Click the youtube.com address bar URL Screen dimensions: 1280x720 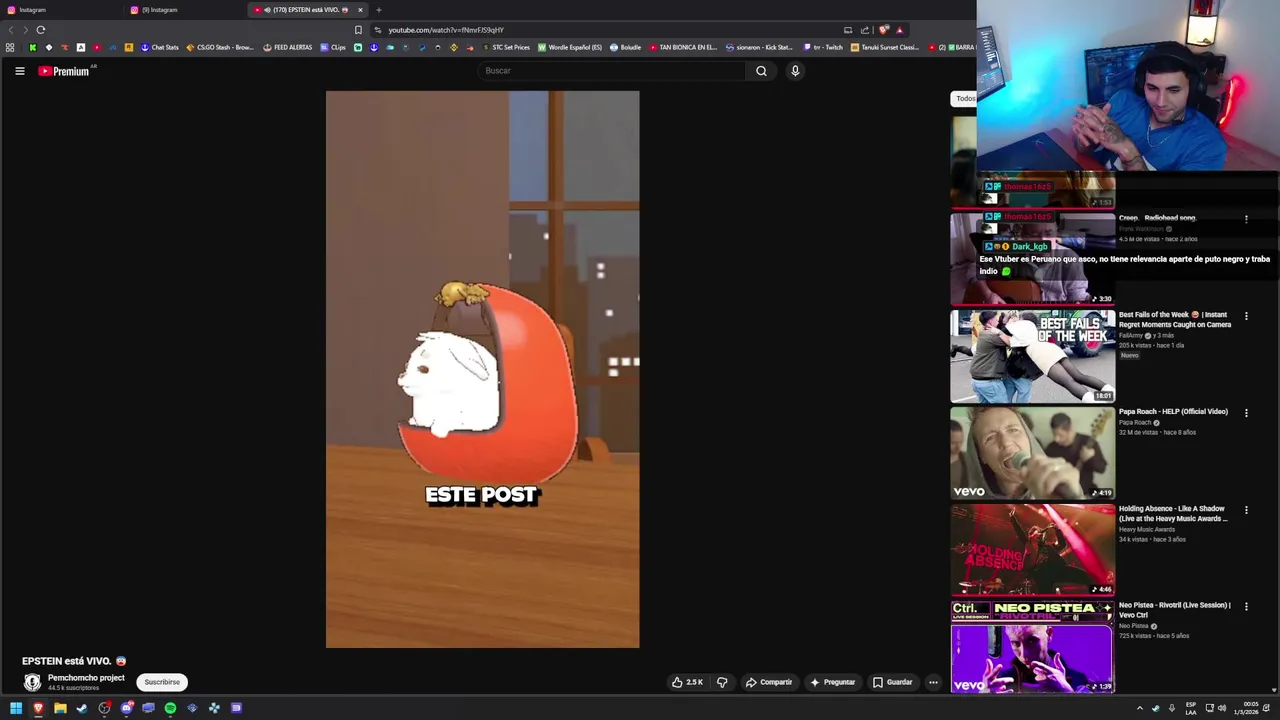[446, 30]
